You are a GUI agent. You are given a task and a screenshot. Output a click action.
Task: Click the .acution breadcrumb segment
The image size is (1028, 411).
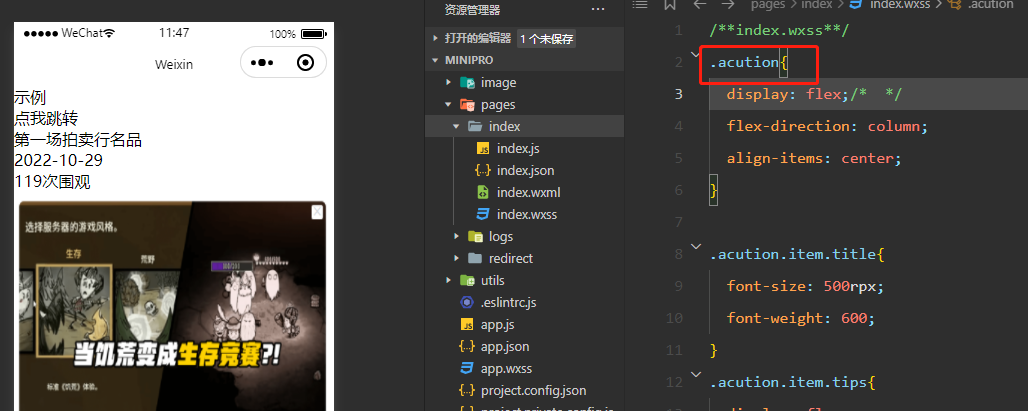tap(991, 5)
